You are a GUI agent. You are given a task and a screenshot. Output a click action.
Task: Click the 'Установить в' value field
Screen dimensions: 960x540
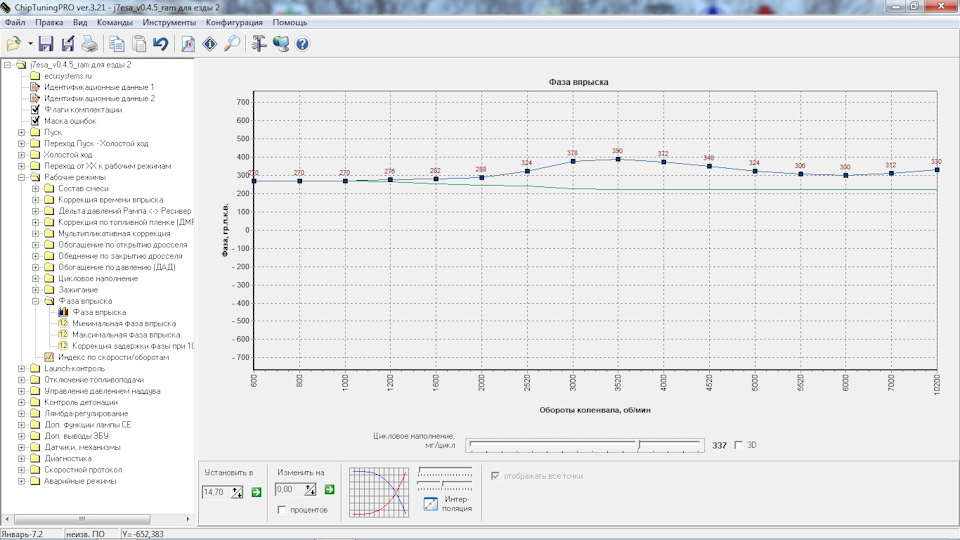click(x=217, y=492)
